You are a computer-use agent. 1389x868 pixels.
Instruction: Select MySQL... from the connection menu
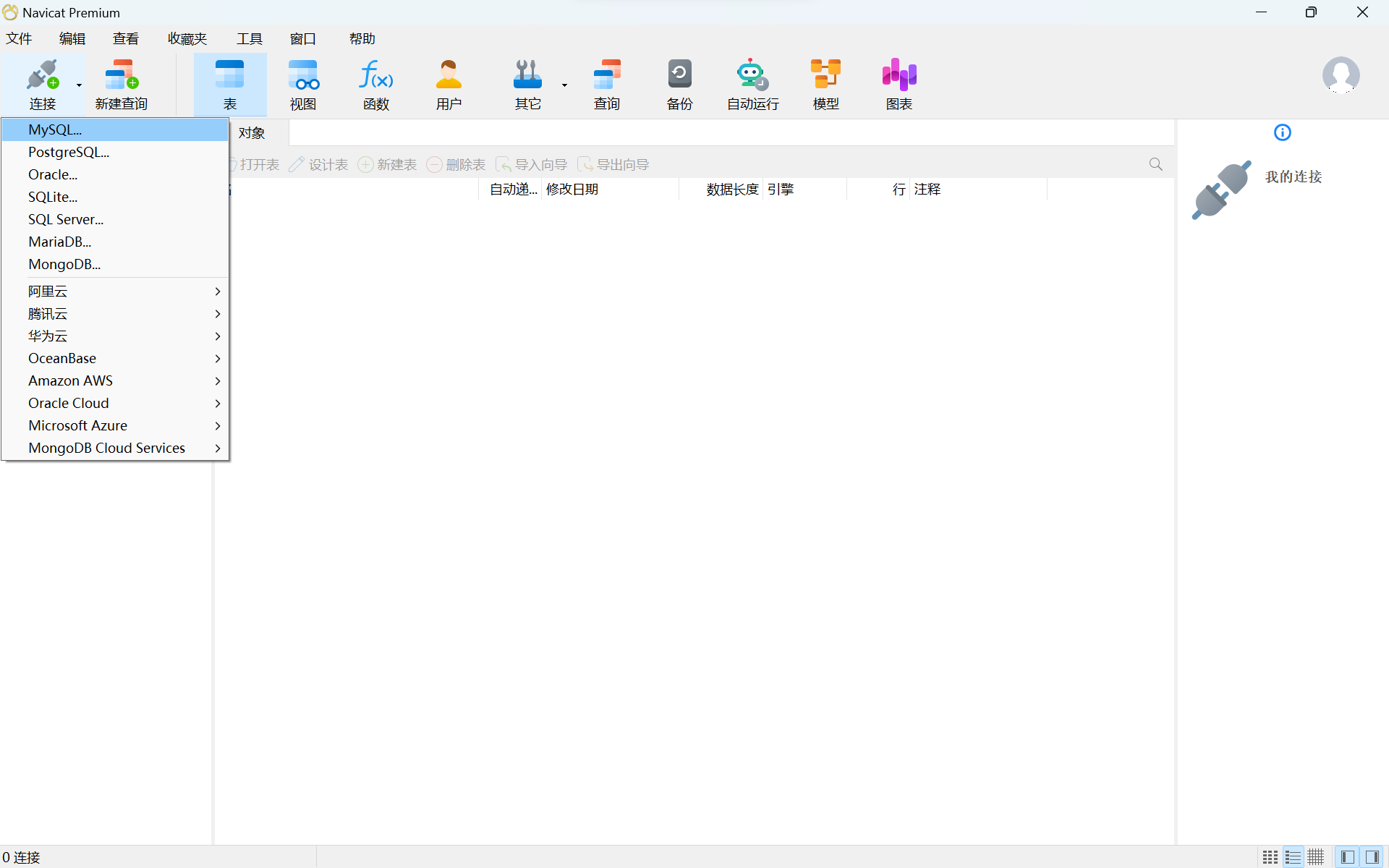tap(55, 129)
